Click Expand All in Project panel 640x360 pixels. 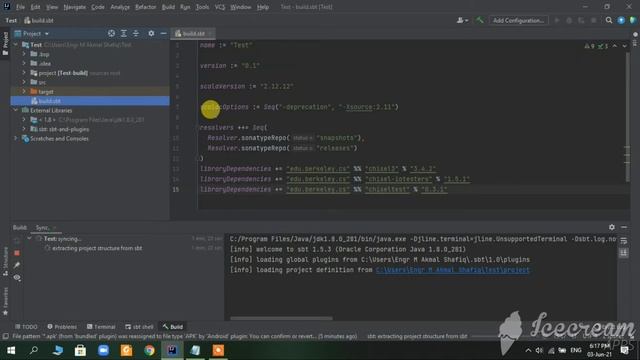coord(124,33)
